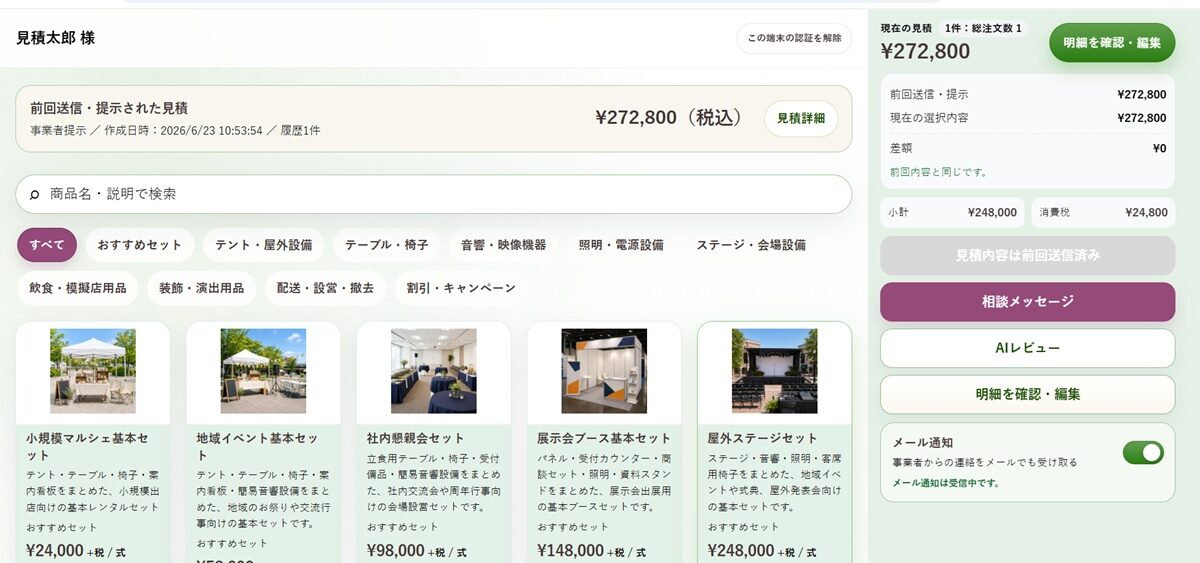Toggle the メール通知 switch
The height and width of the screenshot is (563, 1200).
1143,453
